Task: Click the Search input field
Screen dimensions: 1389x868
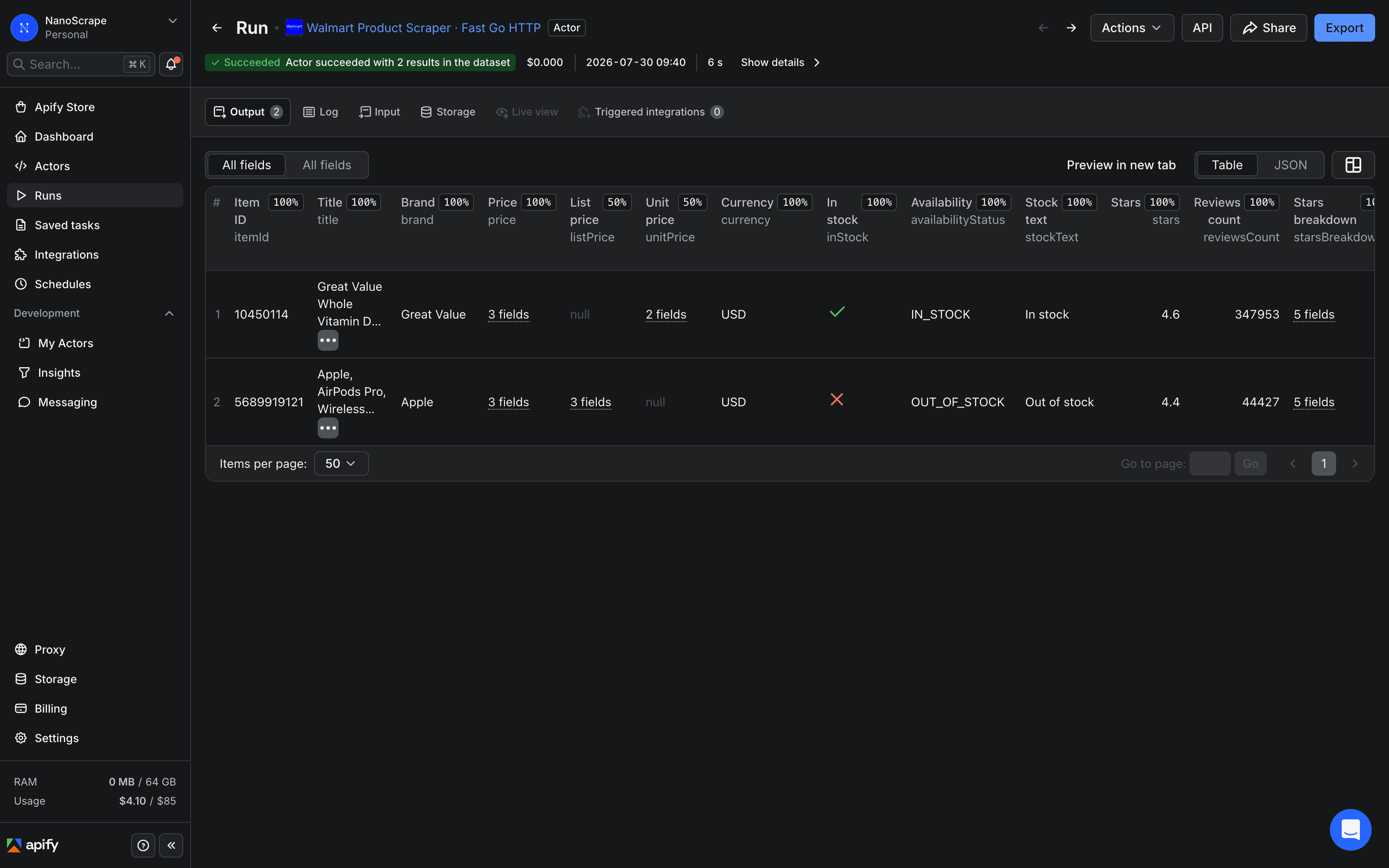Action: 81,64
